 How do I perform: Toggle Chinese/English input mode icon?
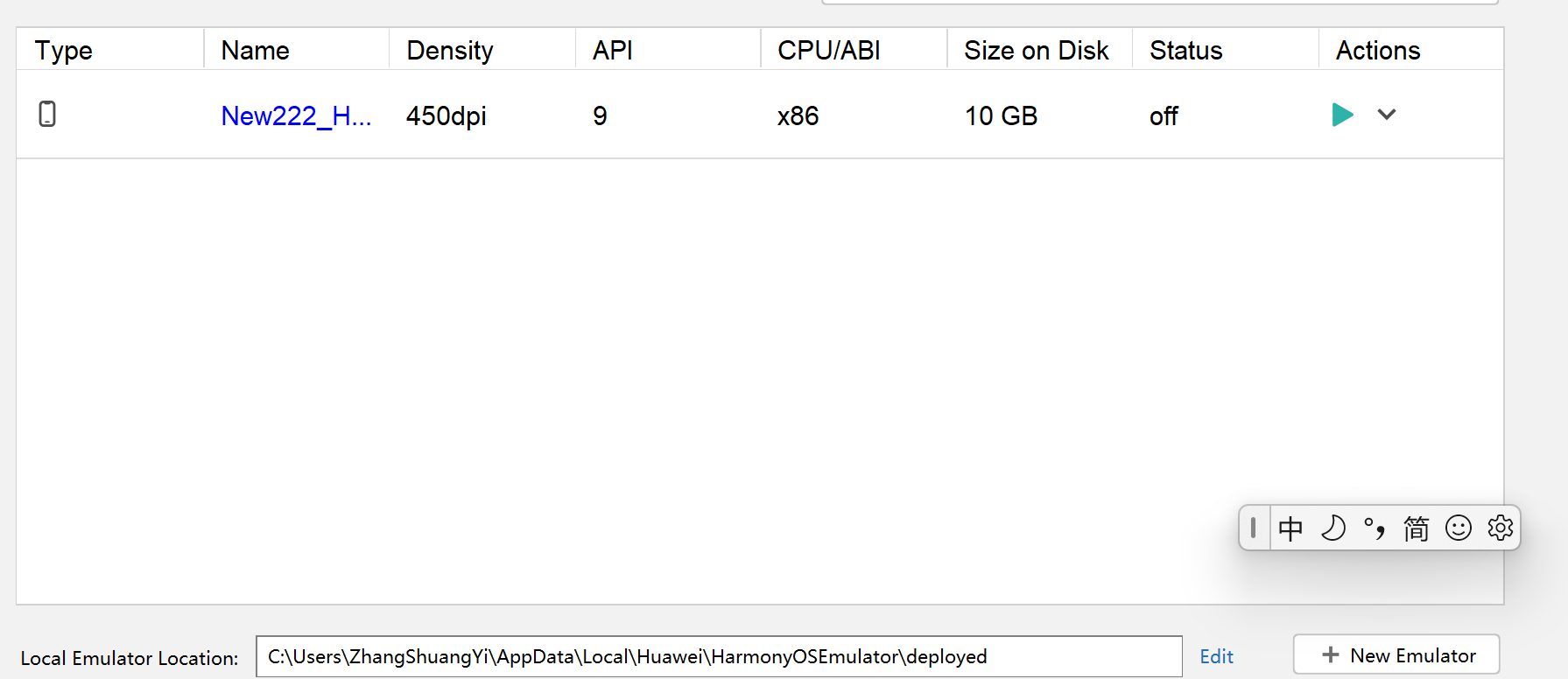[x=1290, y=528]
